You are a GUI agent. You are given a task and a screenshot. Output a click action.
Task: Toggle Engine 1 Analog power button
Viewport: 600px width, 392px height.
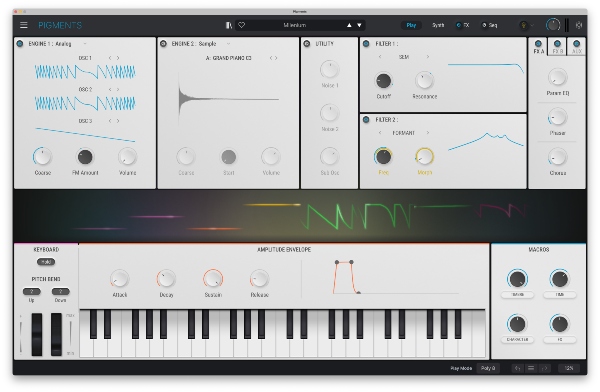(20, 44)
